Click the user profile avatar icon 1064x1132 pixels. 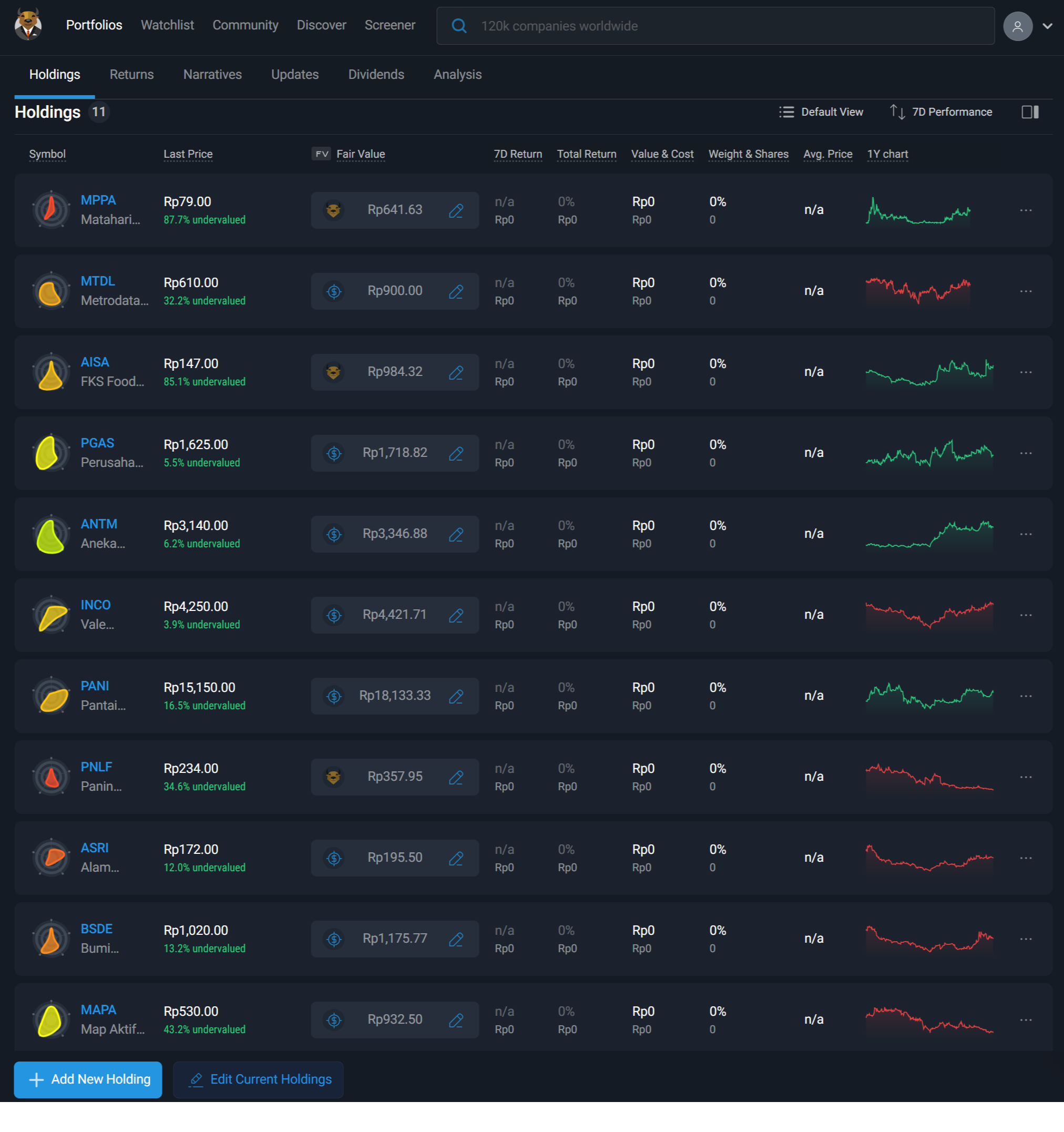pos(1017,26)
